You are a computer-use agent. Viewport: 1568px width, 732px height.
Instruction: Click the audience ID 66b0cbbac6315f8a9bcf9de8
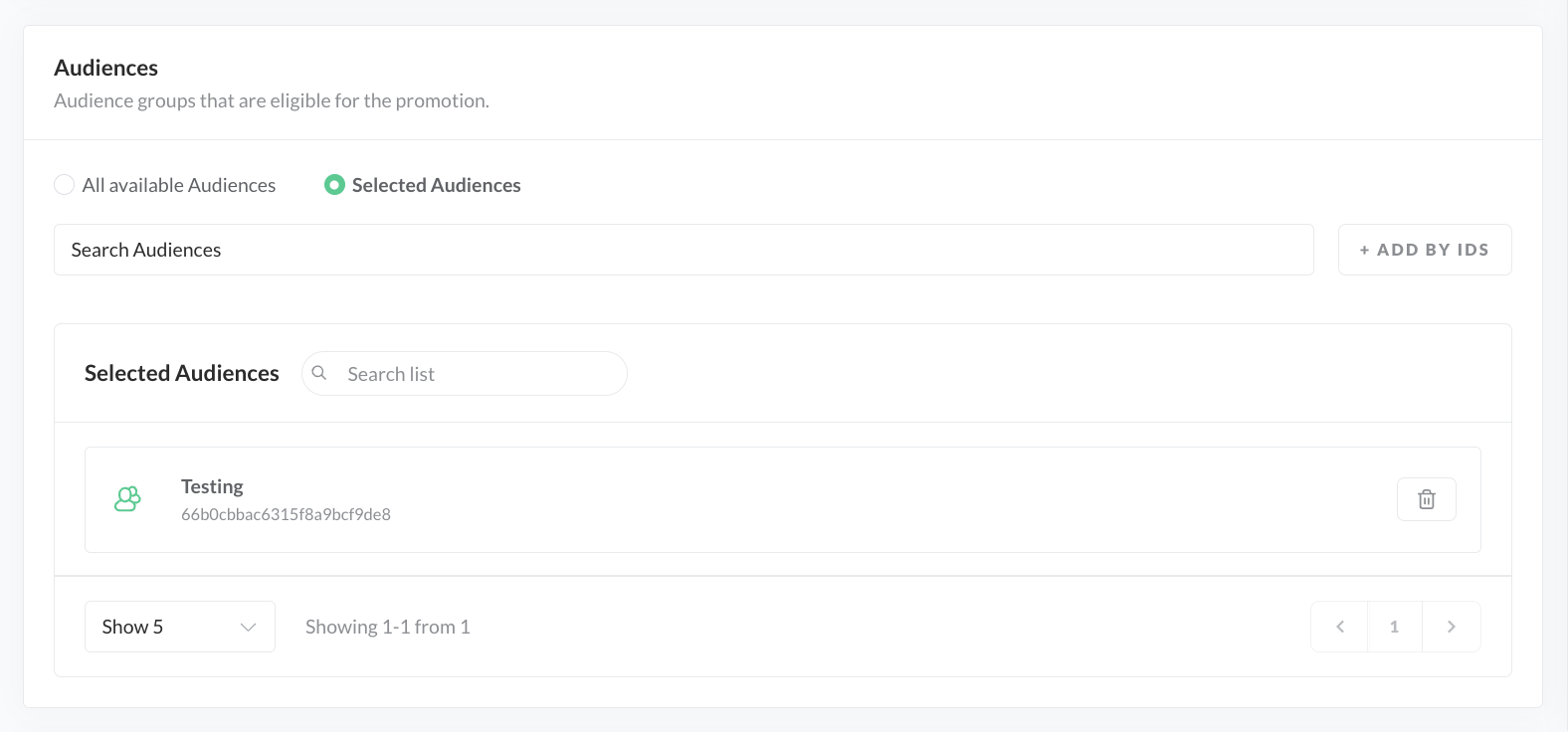(x=286, y=514)
